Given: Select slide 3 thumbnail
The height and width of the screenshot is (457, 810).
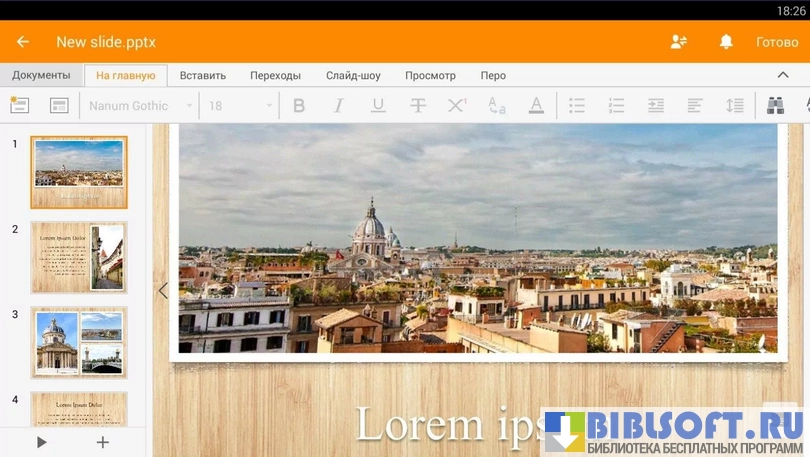Looking at the screenshot, I should (79, 342).
